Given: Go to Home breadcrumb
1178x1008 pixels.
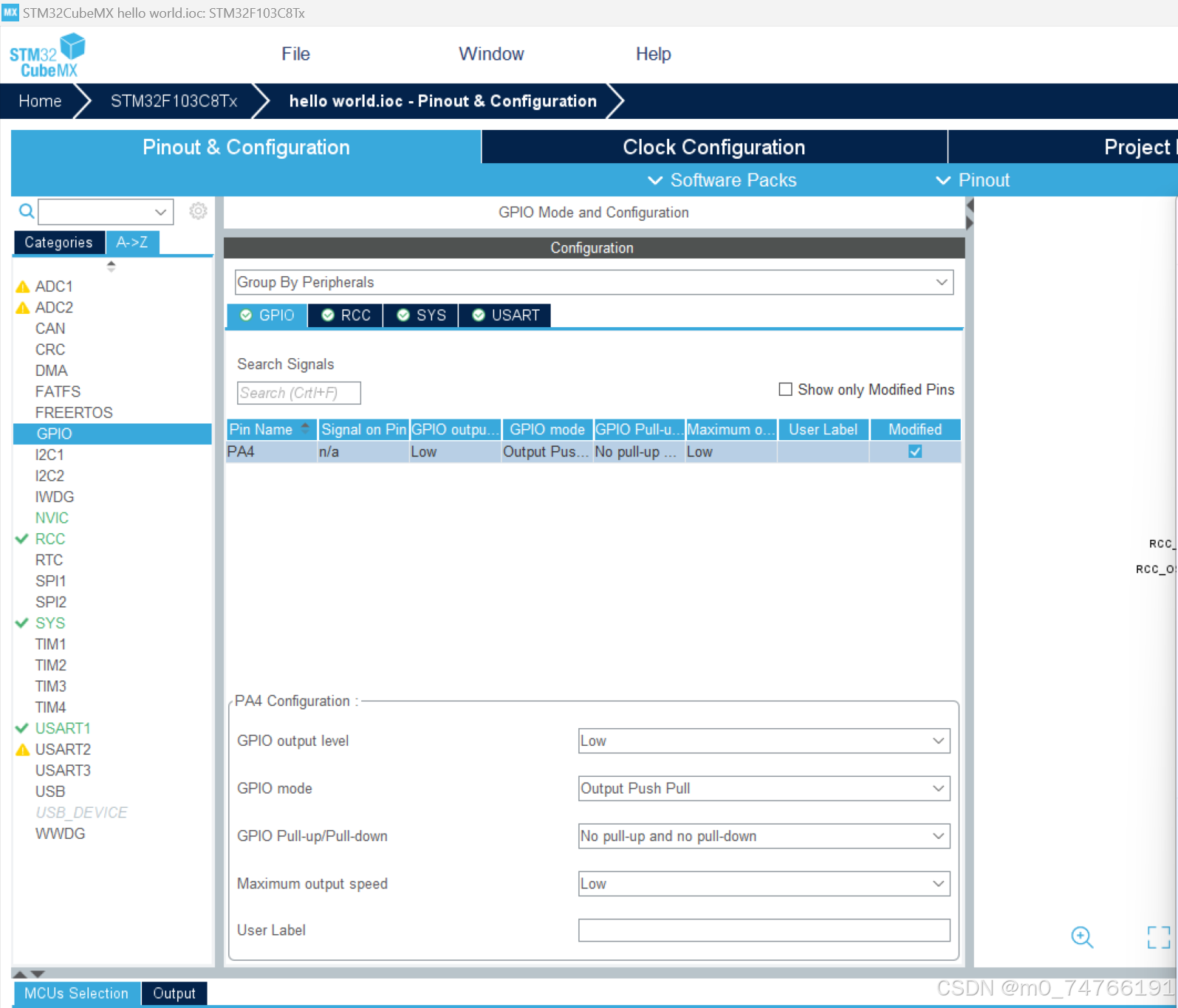Looking at the screenshot, I should click(40, 101).
